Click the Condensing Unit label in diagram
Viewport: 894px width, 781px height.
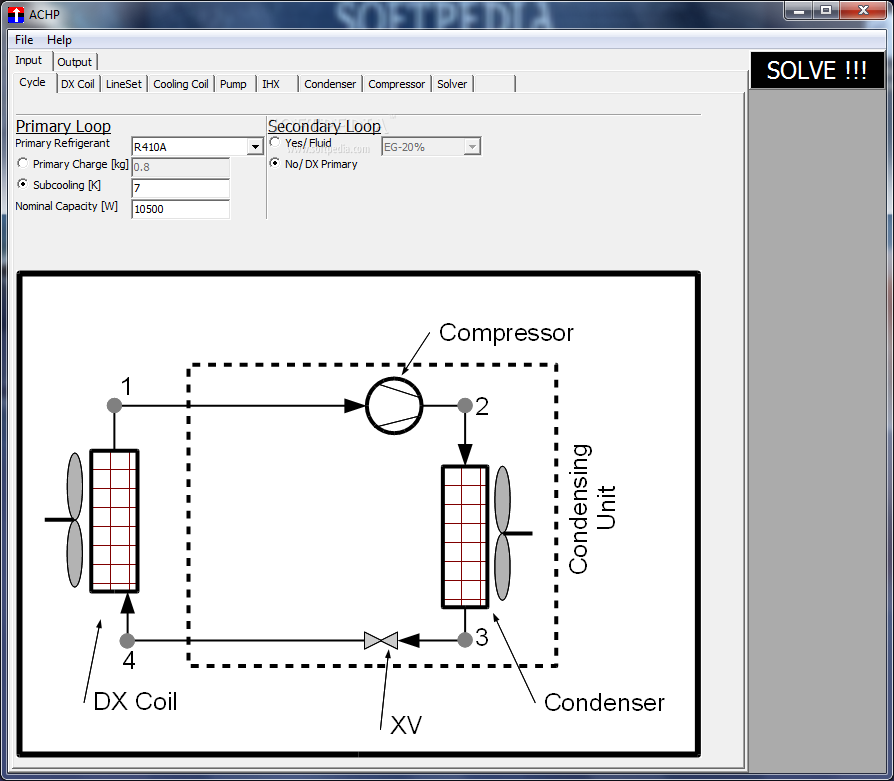(x=592, y=509)
